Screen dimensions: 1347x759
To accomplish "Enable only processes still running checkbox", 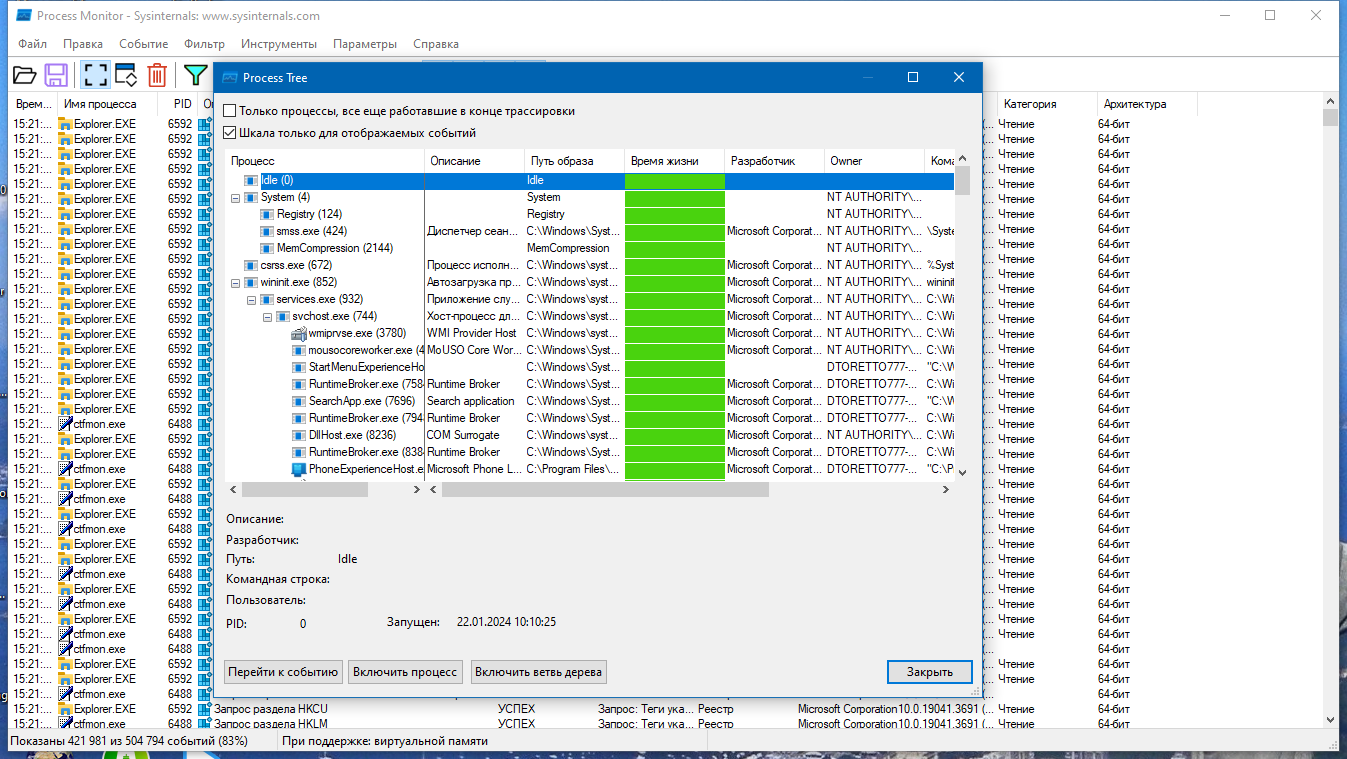I will pyautogui.click(x=230, y=111).
